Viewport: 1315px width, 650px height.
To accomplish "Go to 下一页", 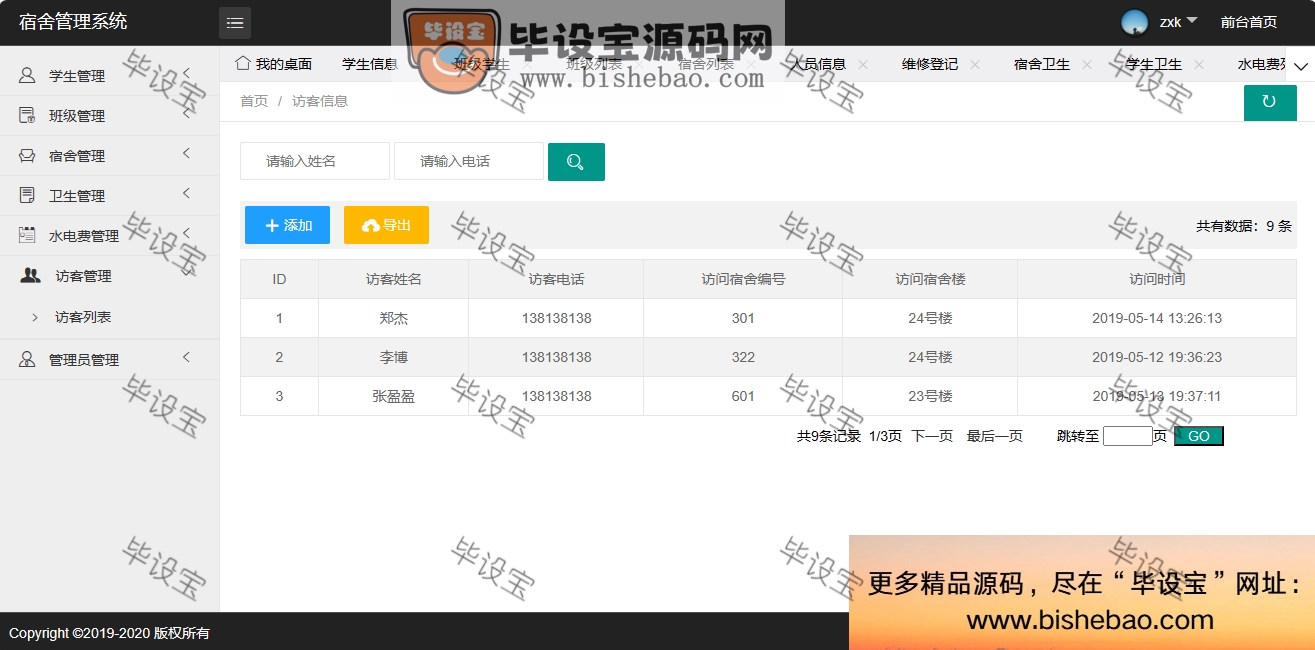I will (x=932, y=436).
